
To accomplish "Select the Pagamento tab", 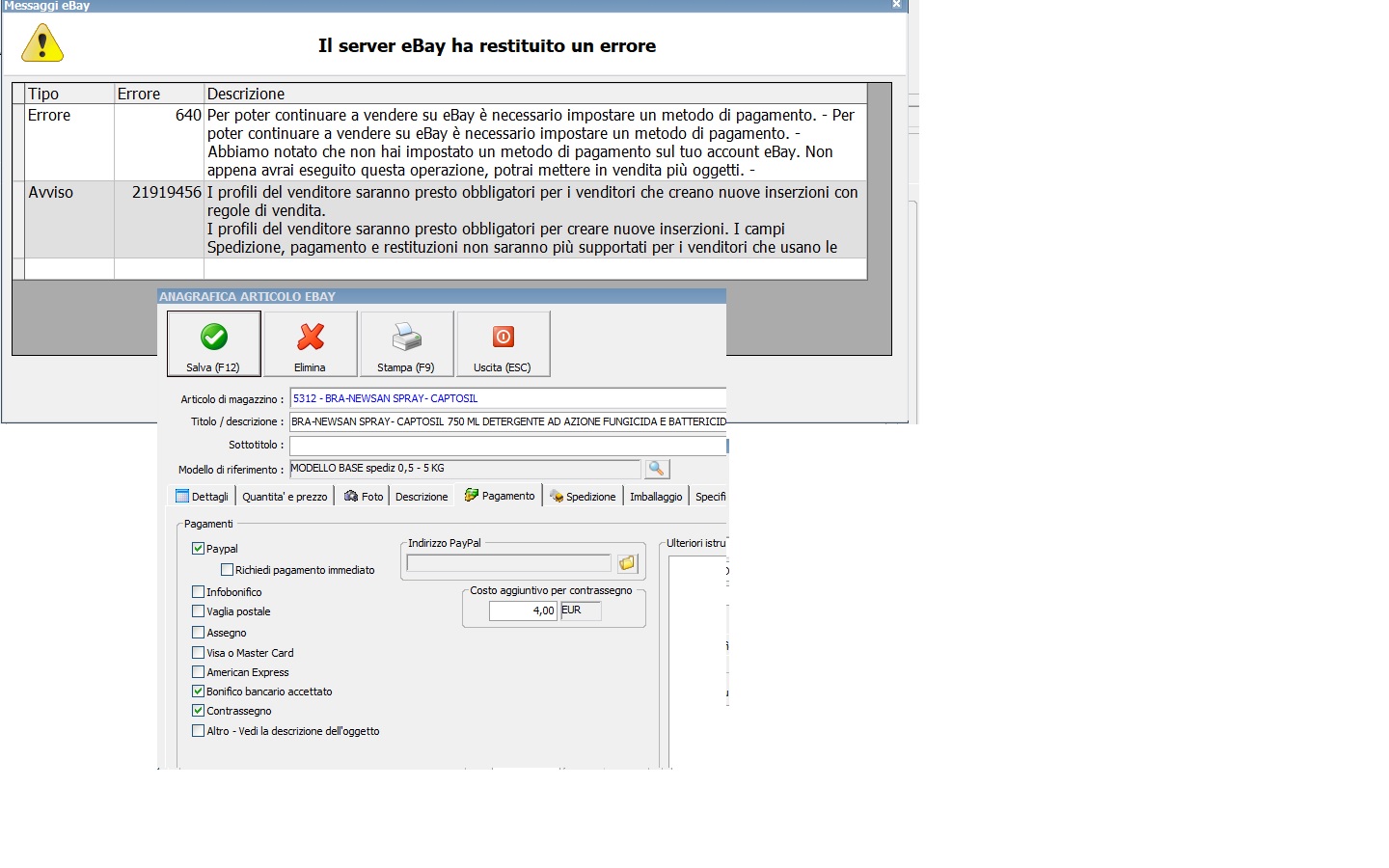I will pos(500,495).
